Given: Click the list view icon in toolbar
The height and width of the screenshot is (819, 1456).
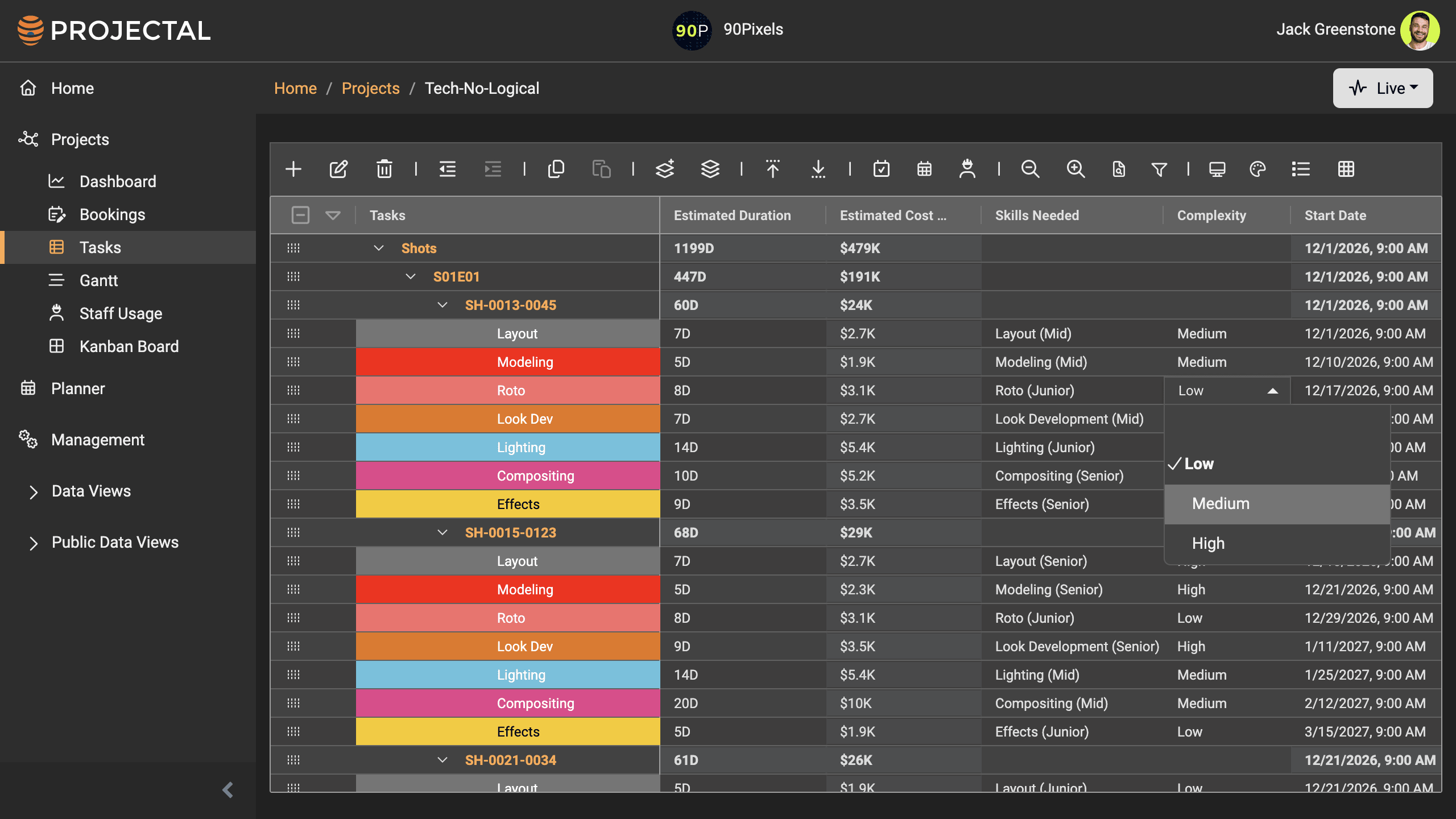Looking at the screenshot, I should [1301, 169].
